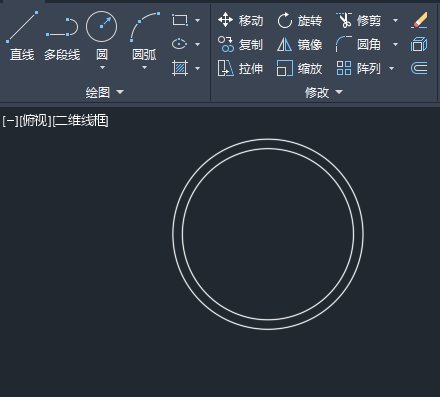Expand the Hatch tool dropdown arrow
440x397 pixels.
197,68
